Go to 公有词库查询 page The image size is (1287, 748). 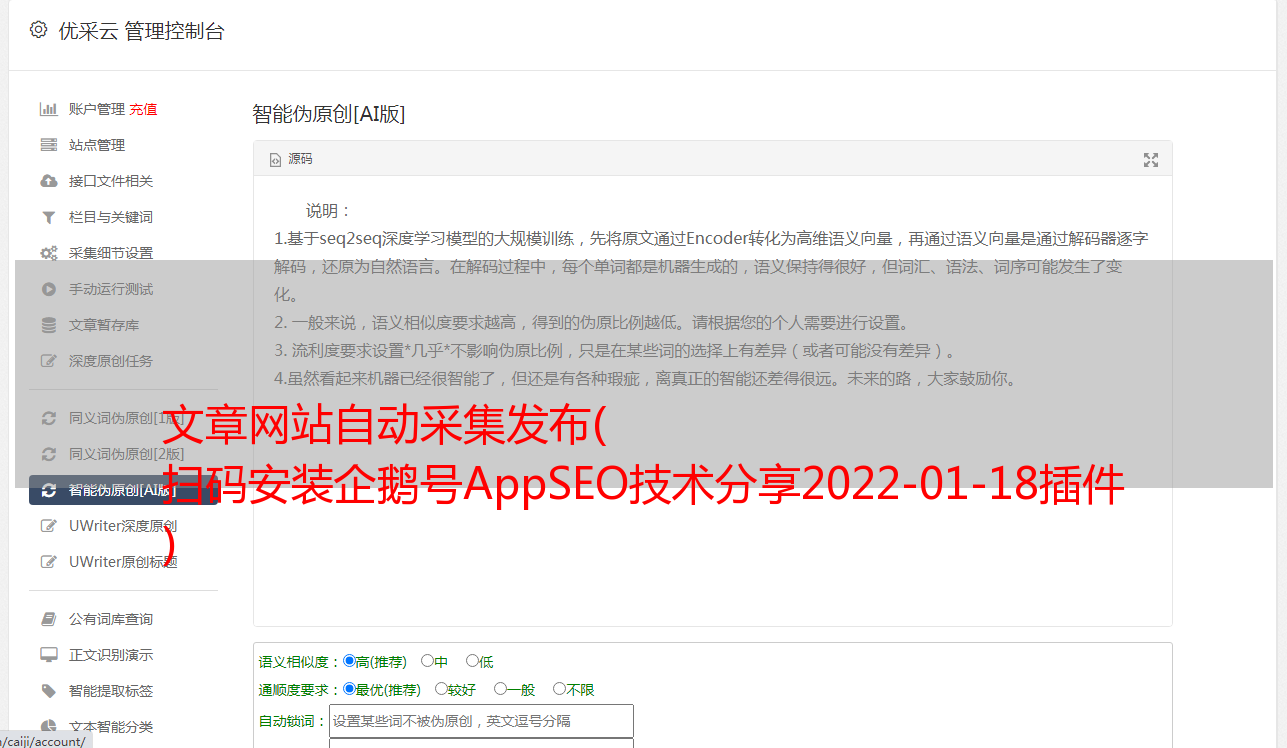(x=111, y=619)
